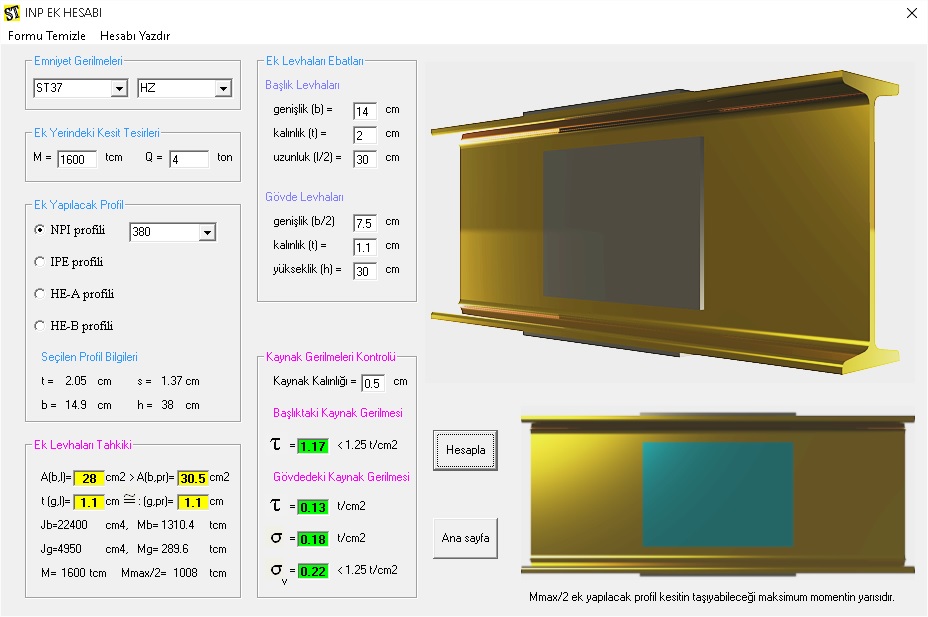Click the M moment input field

coord(77,159)
